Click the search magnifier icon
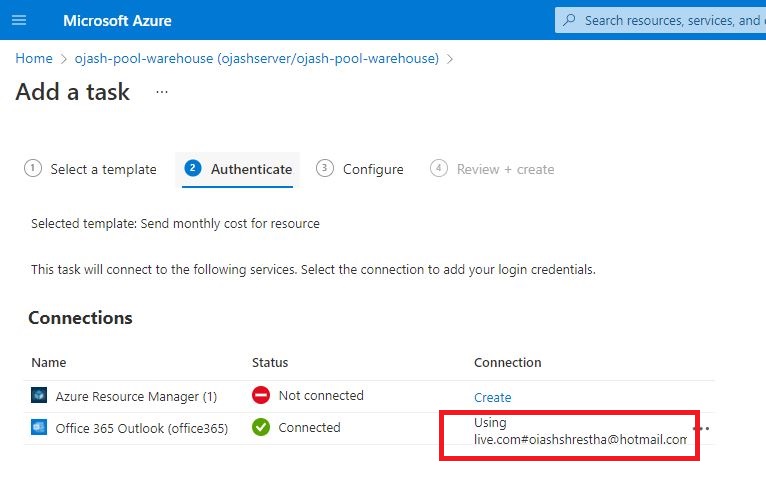 click(x=570, y=20)
